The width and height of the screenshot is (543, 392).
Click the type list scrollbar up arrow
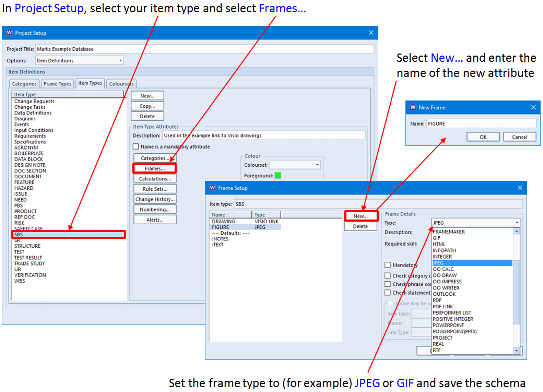(517, 231)
